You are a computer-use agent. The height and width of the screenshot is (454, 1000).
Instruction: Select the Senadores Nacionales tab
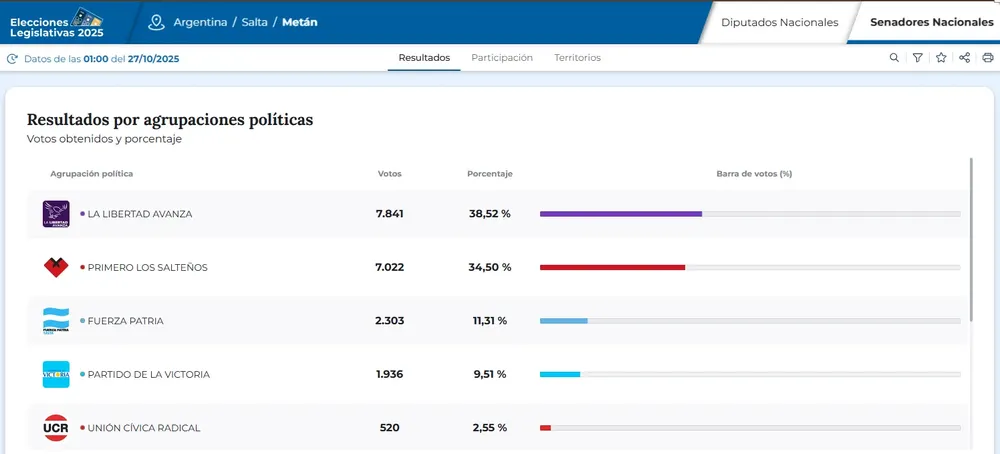pos(930,22)
